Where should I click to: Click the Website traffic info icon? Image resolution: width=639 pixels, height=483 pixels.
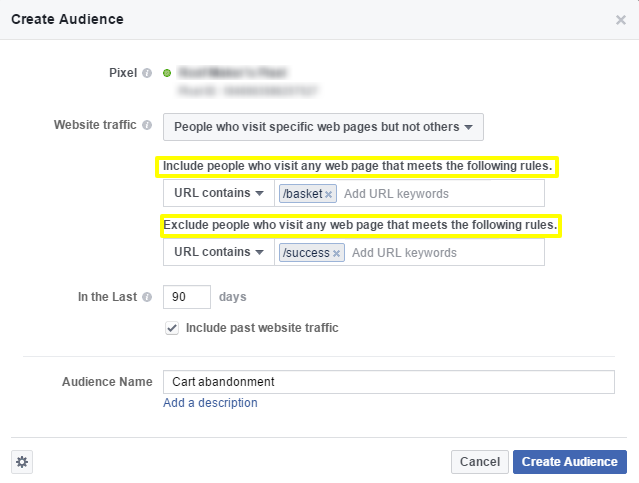coord(147,126)
